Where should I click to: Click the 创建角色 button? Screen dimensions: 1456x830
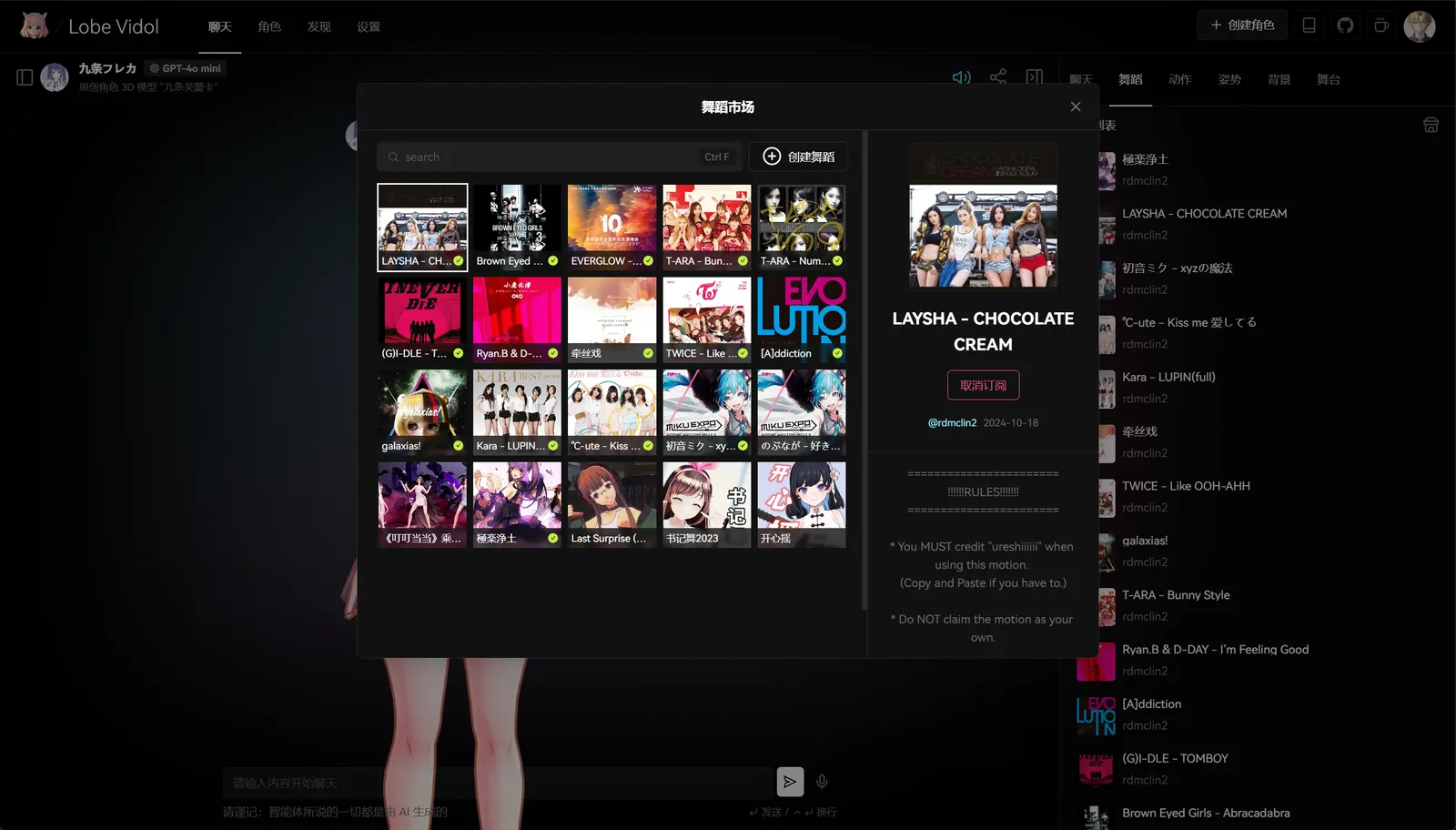(1242, 25)
